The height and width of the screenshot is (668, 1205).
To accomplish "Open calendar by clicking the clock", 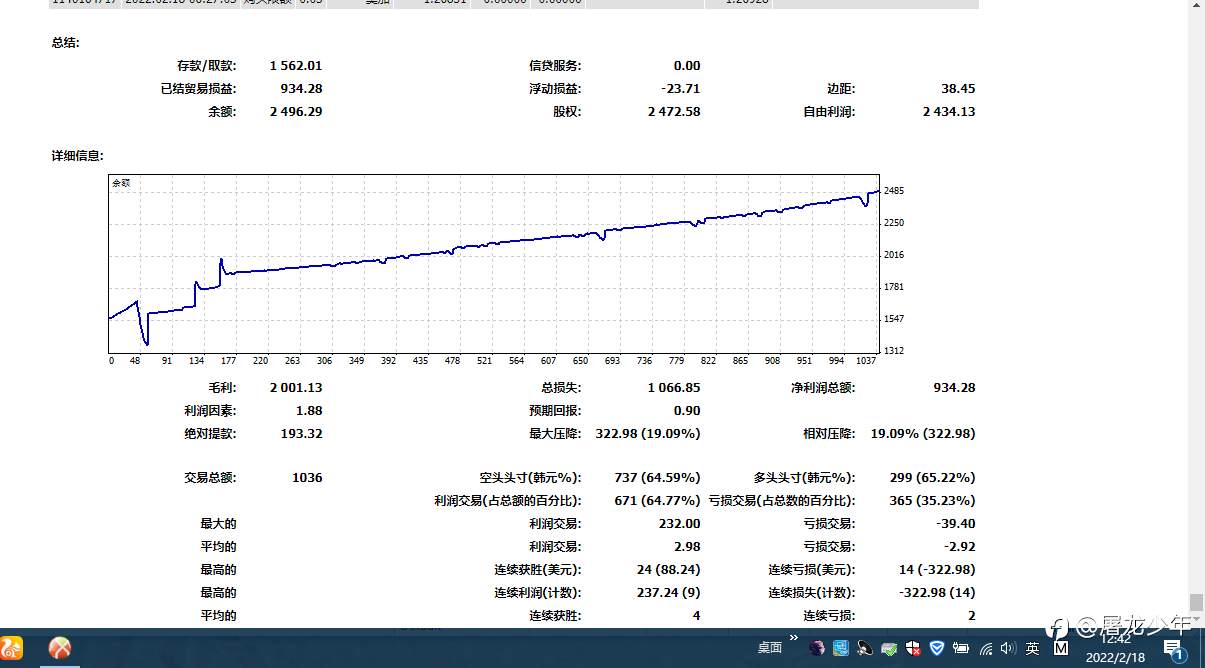I will click(1117, 652).
